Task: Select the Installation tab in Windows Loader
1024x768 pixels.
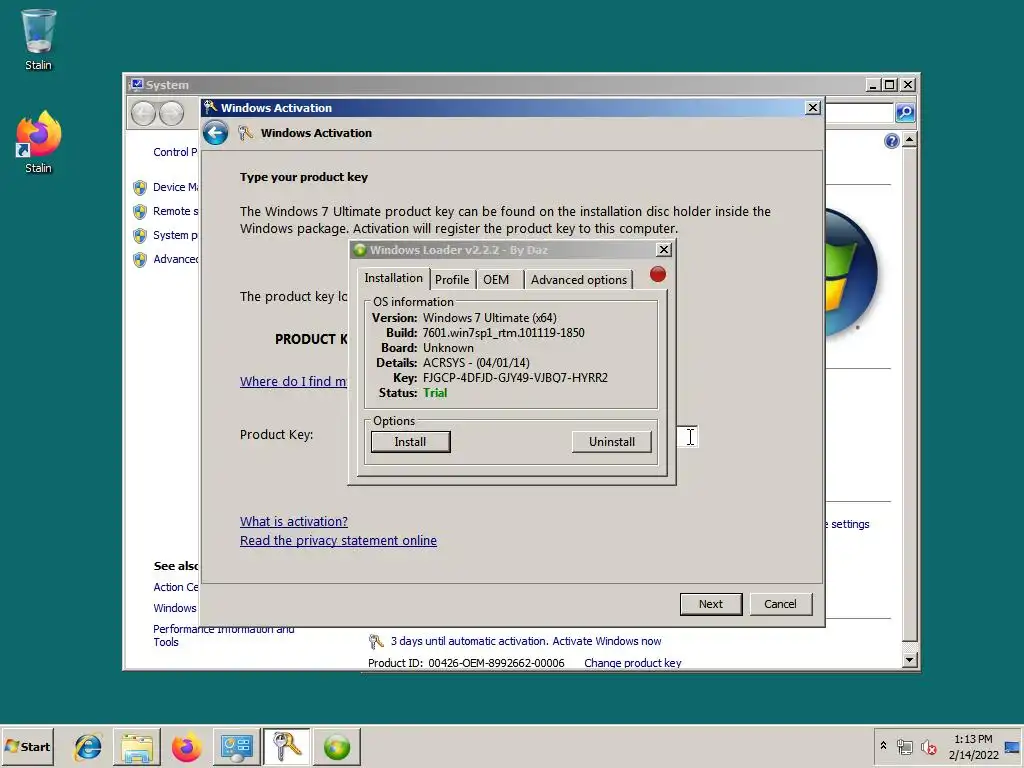Action: pyautogui.click(x=393, y=278)
